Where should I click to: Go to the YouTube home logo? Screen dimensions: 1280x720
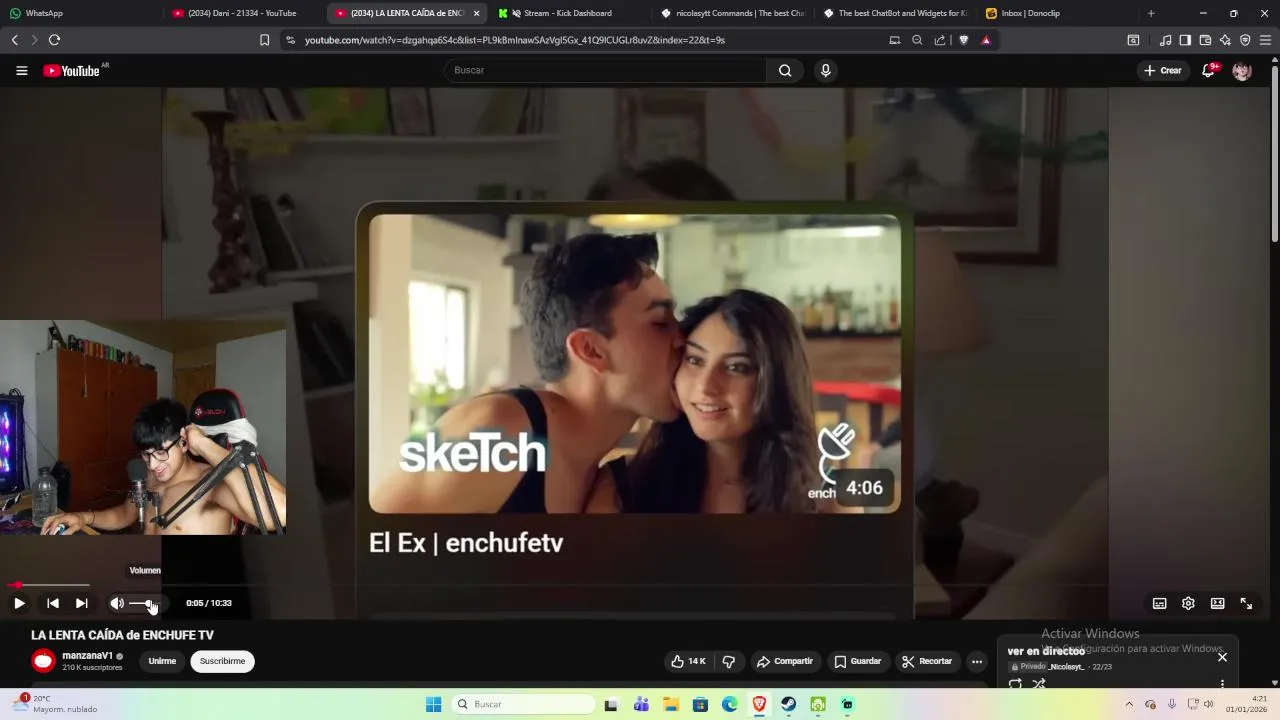71,70
